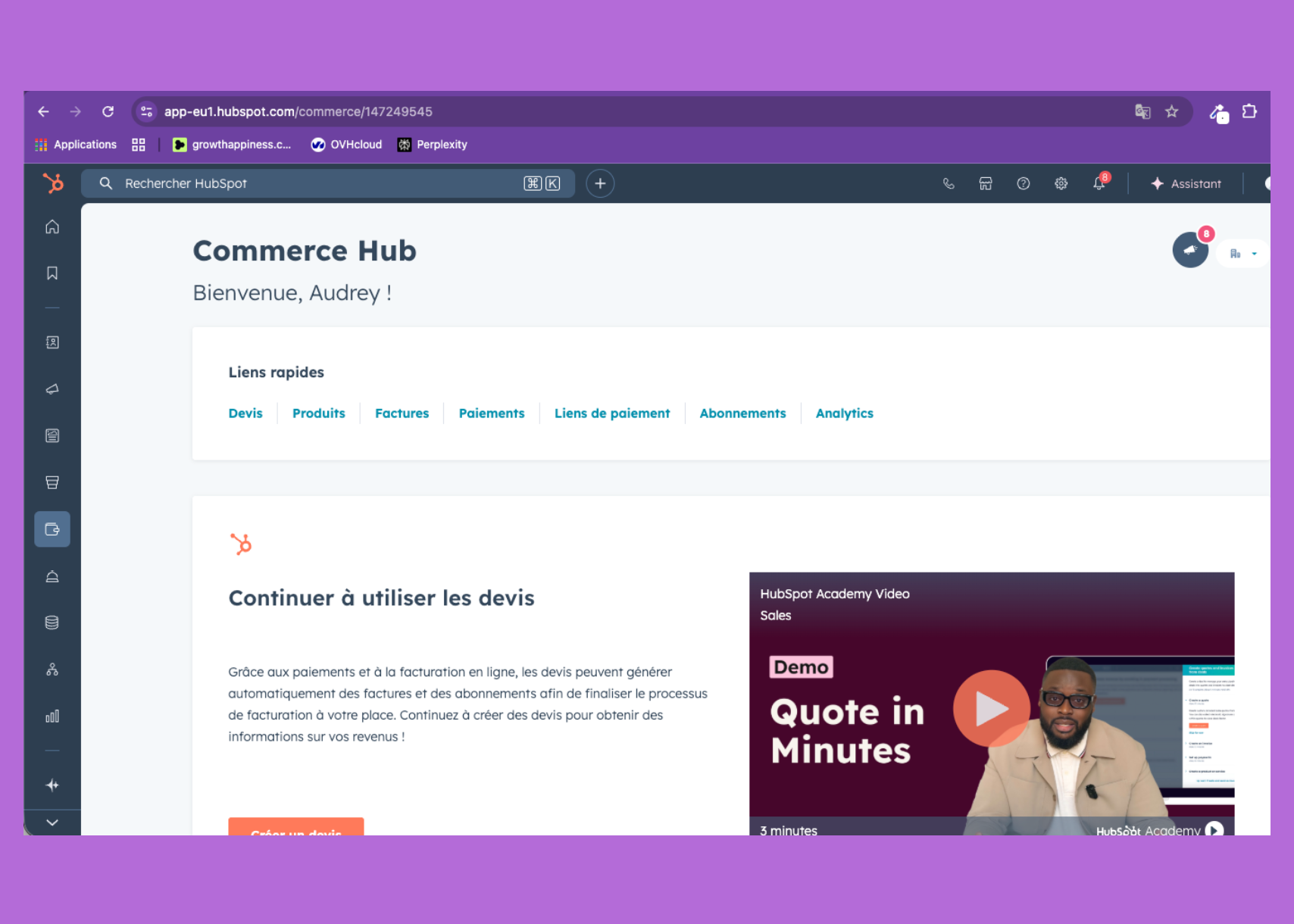The height and width of the screenshot is (924, 1294).
Task: Open the Marketplace store icon
Action: 986,183
